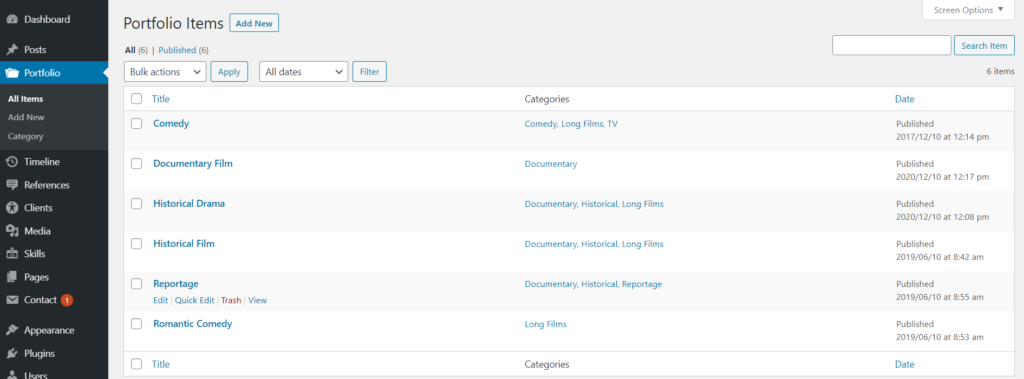The height and width of the screenshot is (379, 1024).
Task: Click the Timeline clock icon
Action: (12, 162)
